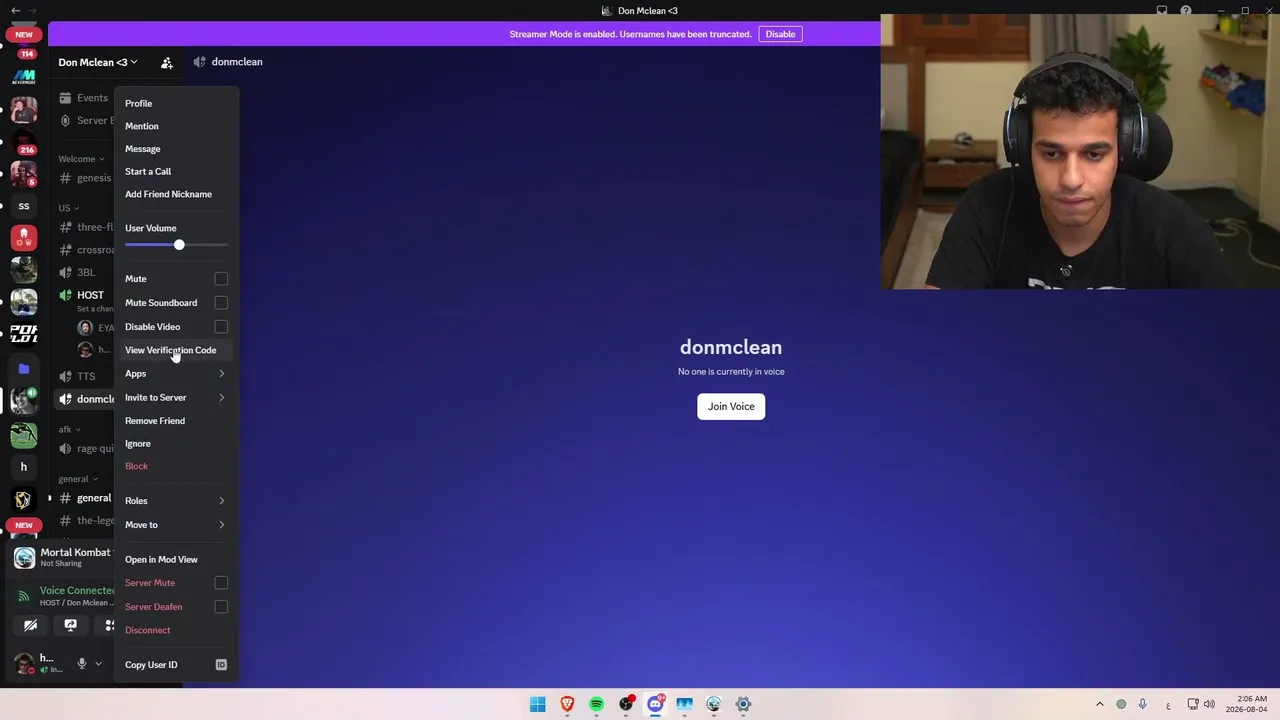Image resolution: width=1280 pixels, height=720 pixels.
Task: Open the #general text channel
Action: [x=86, y=498]
